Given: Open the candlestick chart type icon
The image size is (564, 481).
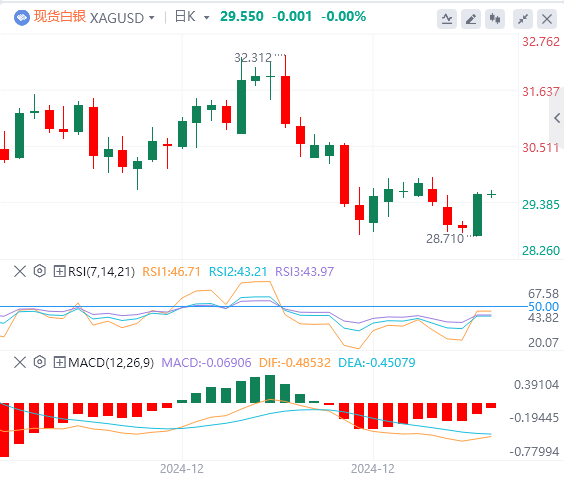Looking at the screenshot, I should click(x=495, y=19).
